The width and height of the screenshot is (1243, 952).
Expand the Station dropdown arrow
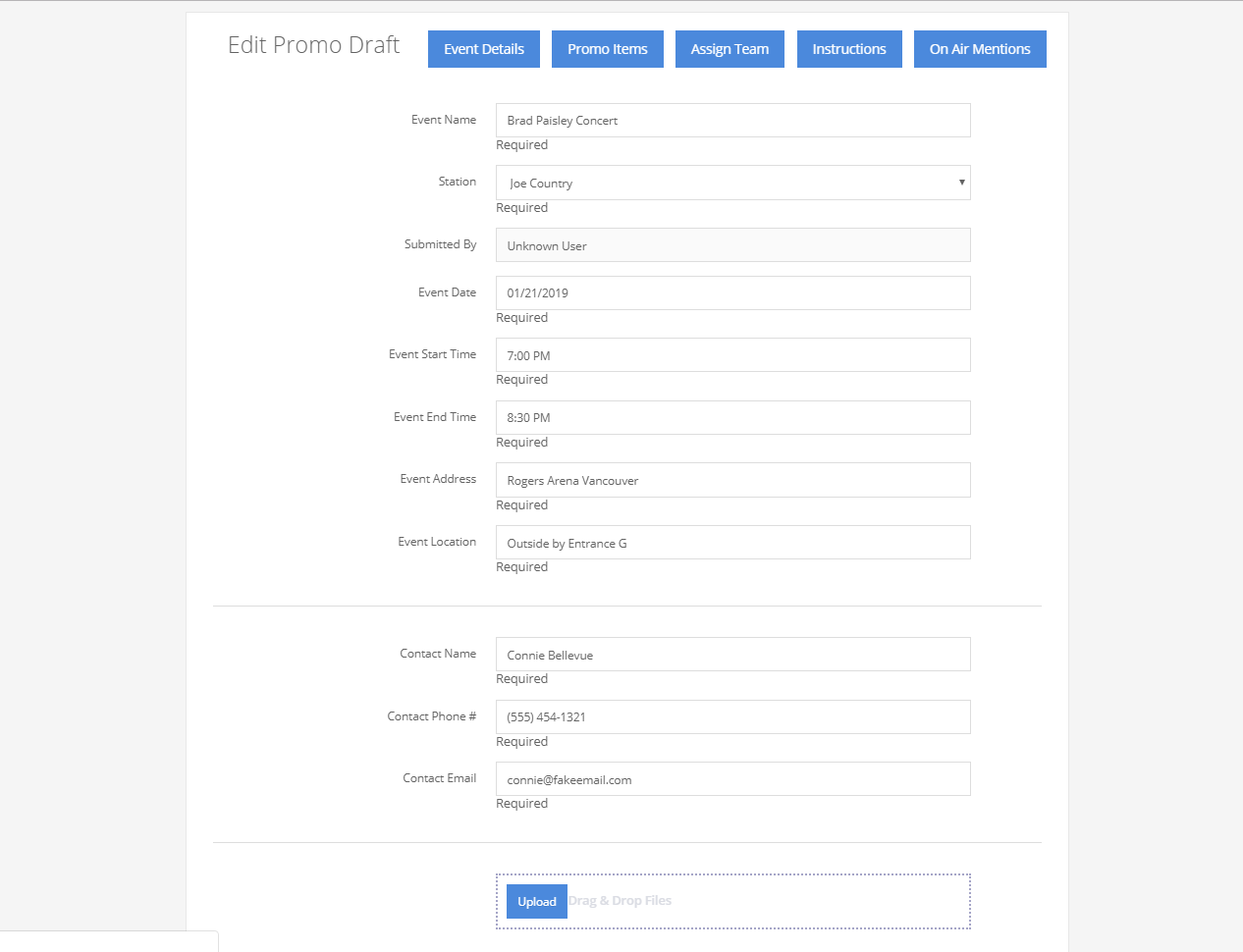961,183
